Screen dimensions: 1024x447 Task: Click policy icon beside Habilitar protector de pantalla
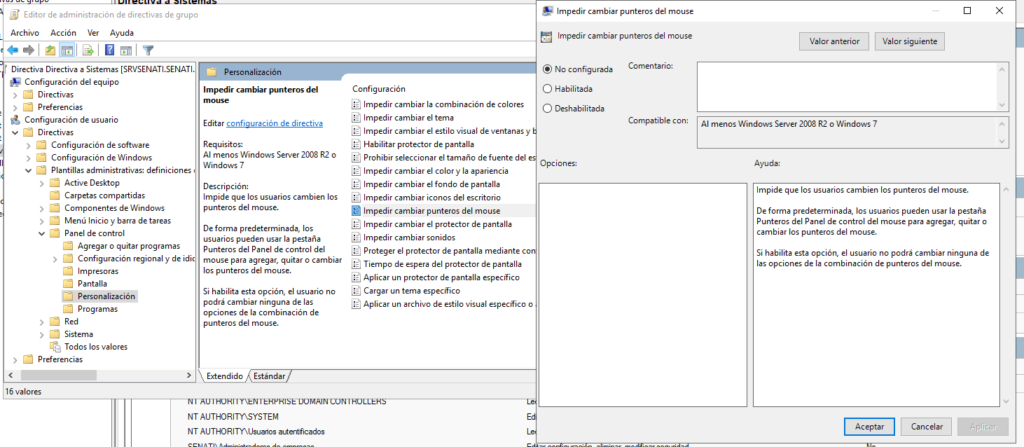click(x=356, y=144)
